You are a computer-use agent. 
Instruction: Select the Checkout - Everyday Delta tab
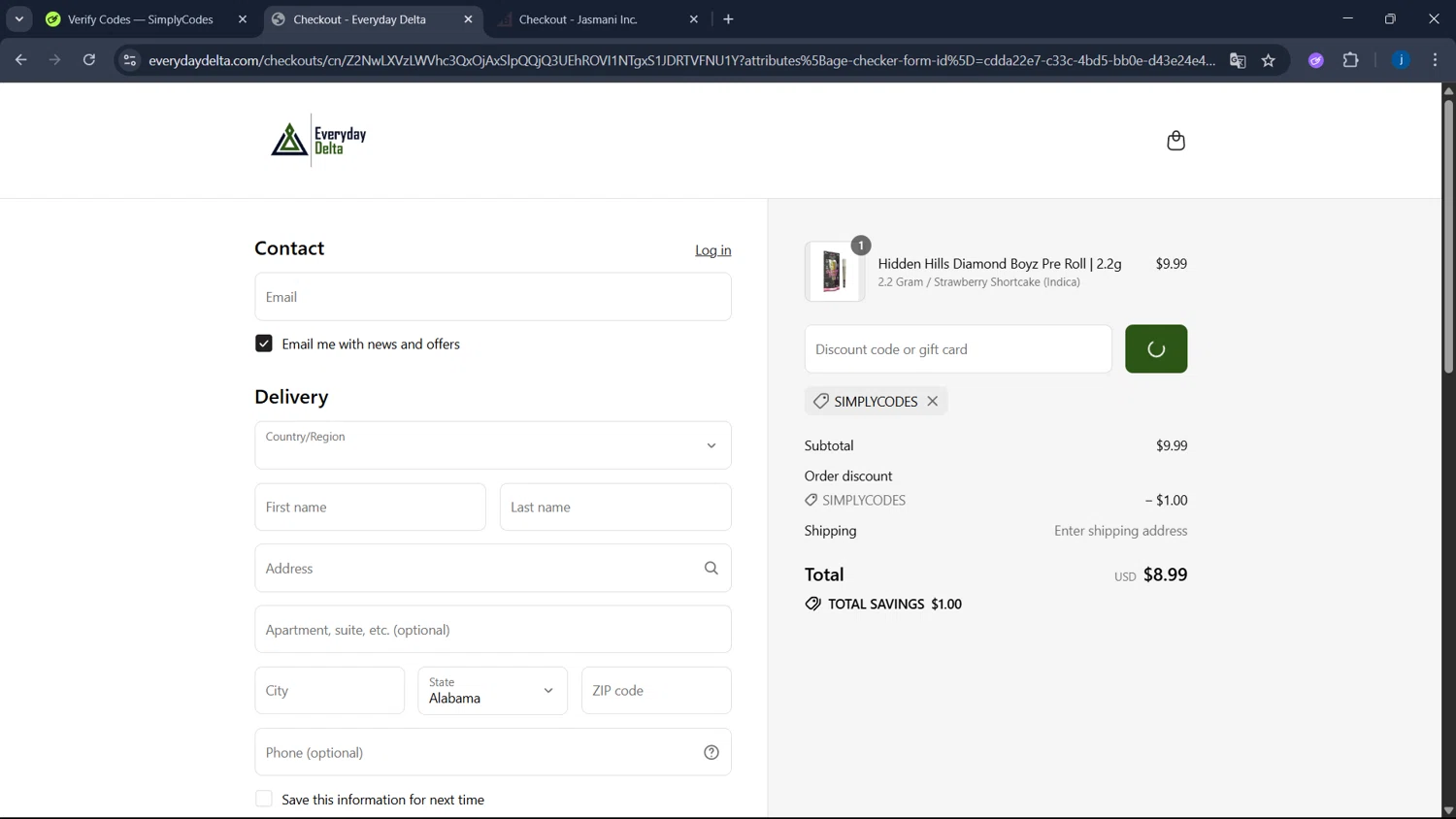(x=360, y=19)
